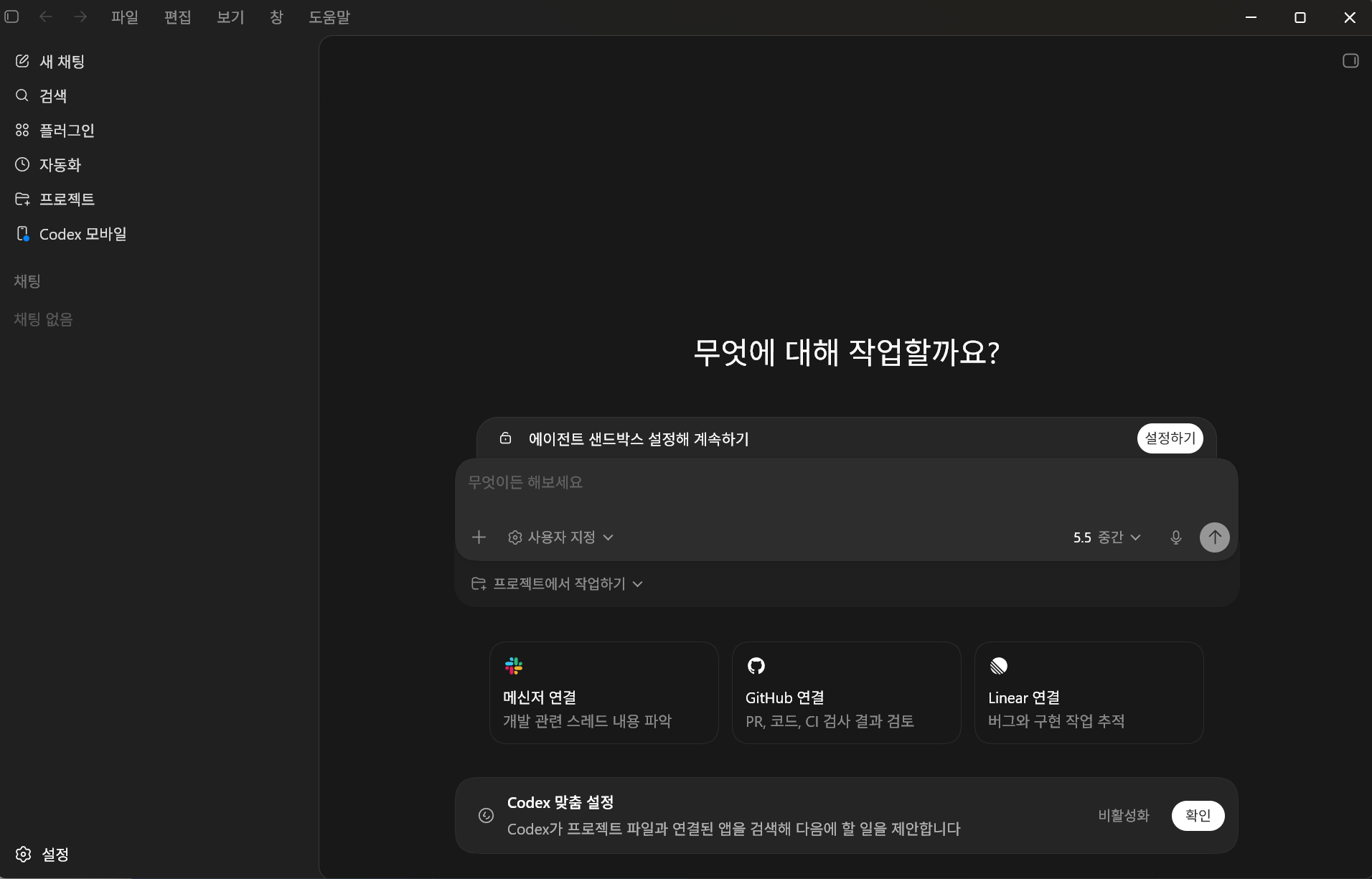Click the sandbox lock icon
This screenshot has height=879, width=1372.
coord(505,438)
